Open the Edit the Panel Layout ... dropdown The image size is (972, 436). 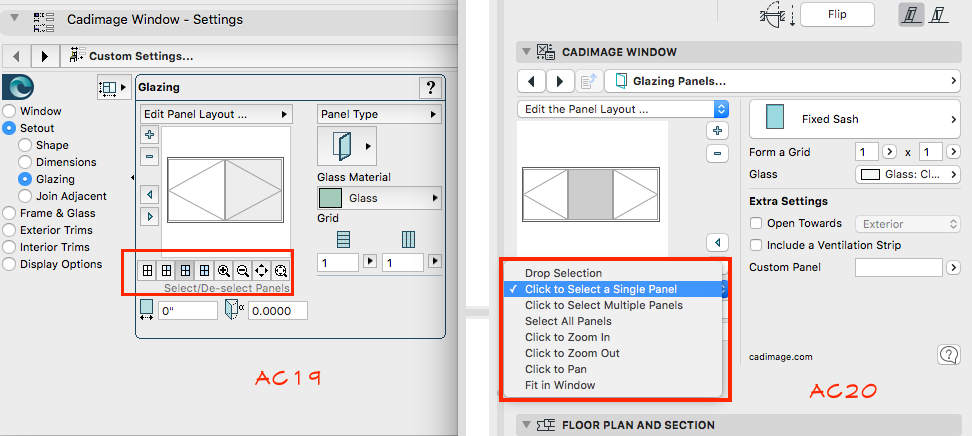click(623, 109)
